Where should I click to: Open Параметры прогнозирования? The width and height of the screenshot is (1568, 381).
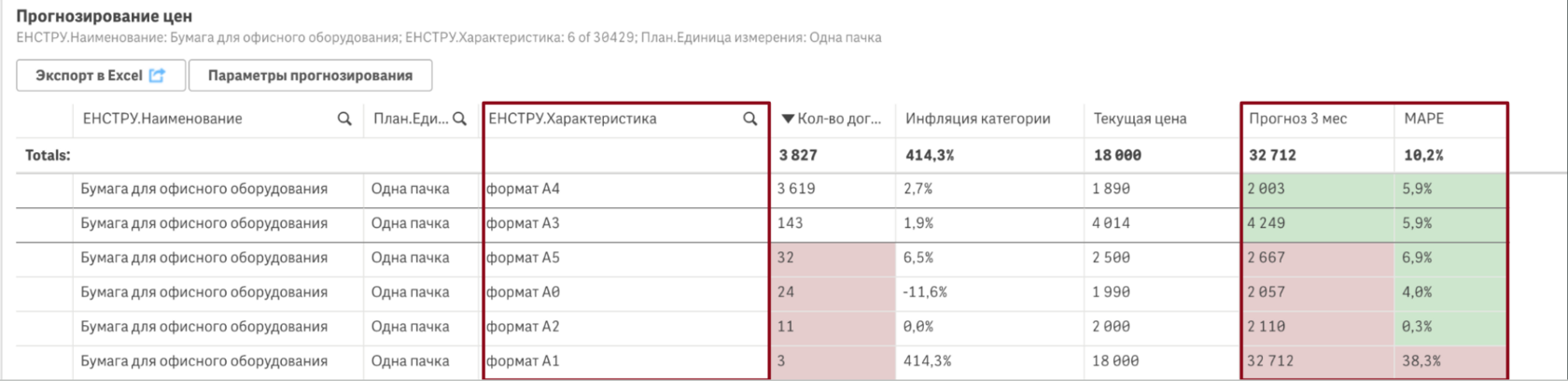[310, 76]
